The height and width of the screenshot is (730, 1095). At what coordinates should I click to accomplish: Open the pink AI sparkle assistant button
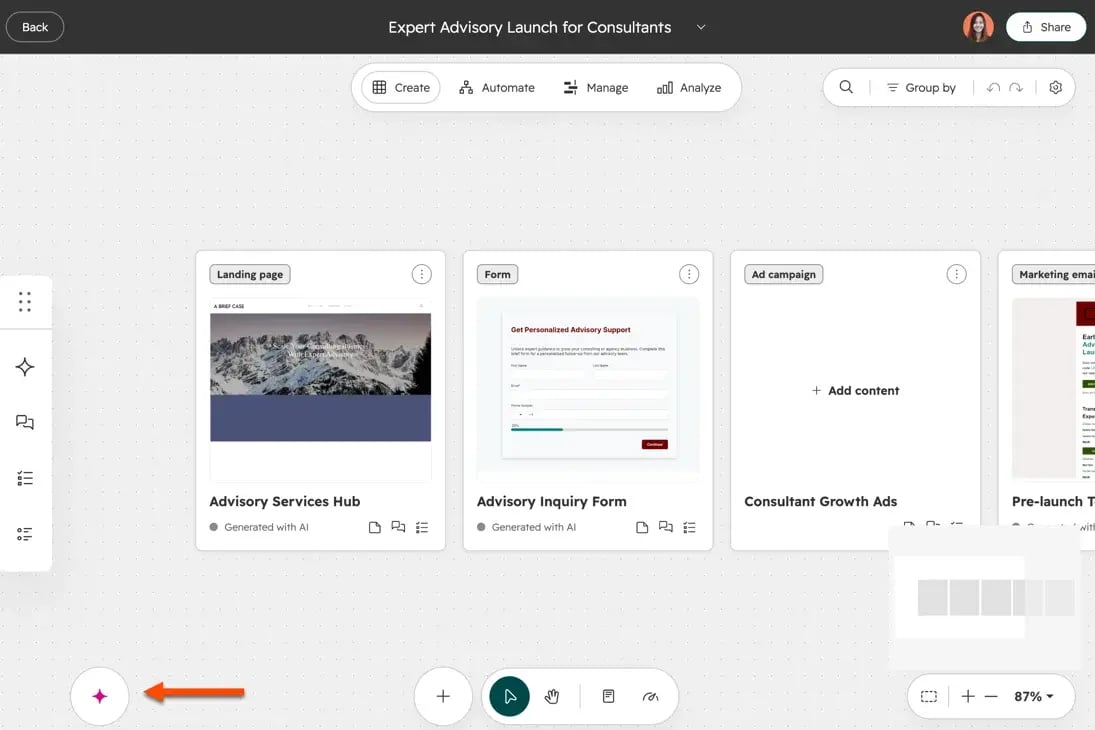100,696
